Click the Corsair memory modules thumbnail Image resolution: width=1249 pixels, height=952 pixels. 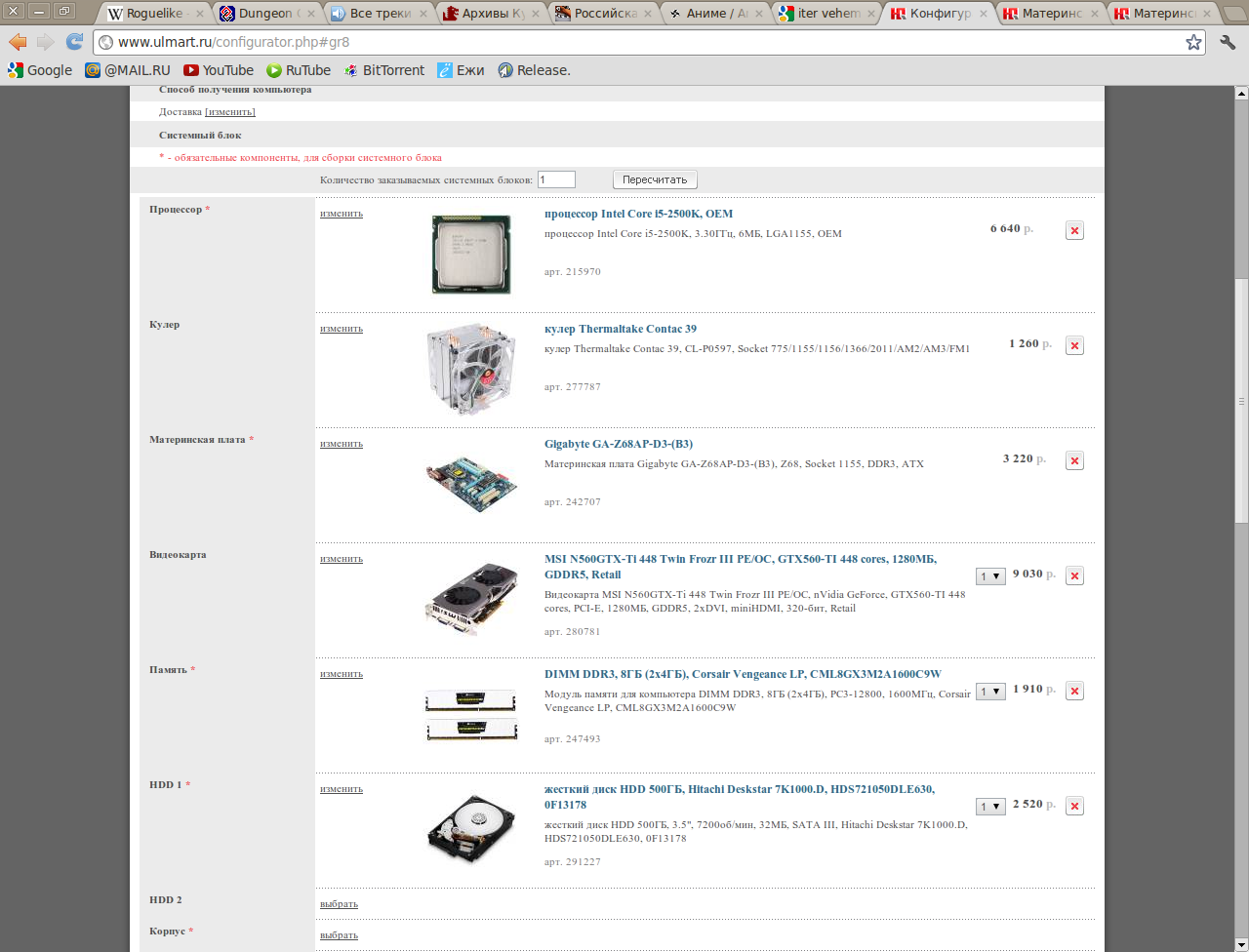(x=470, y=715)
